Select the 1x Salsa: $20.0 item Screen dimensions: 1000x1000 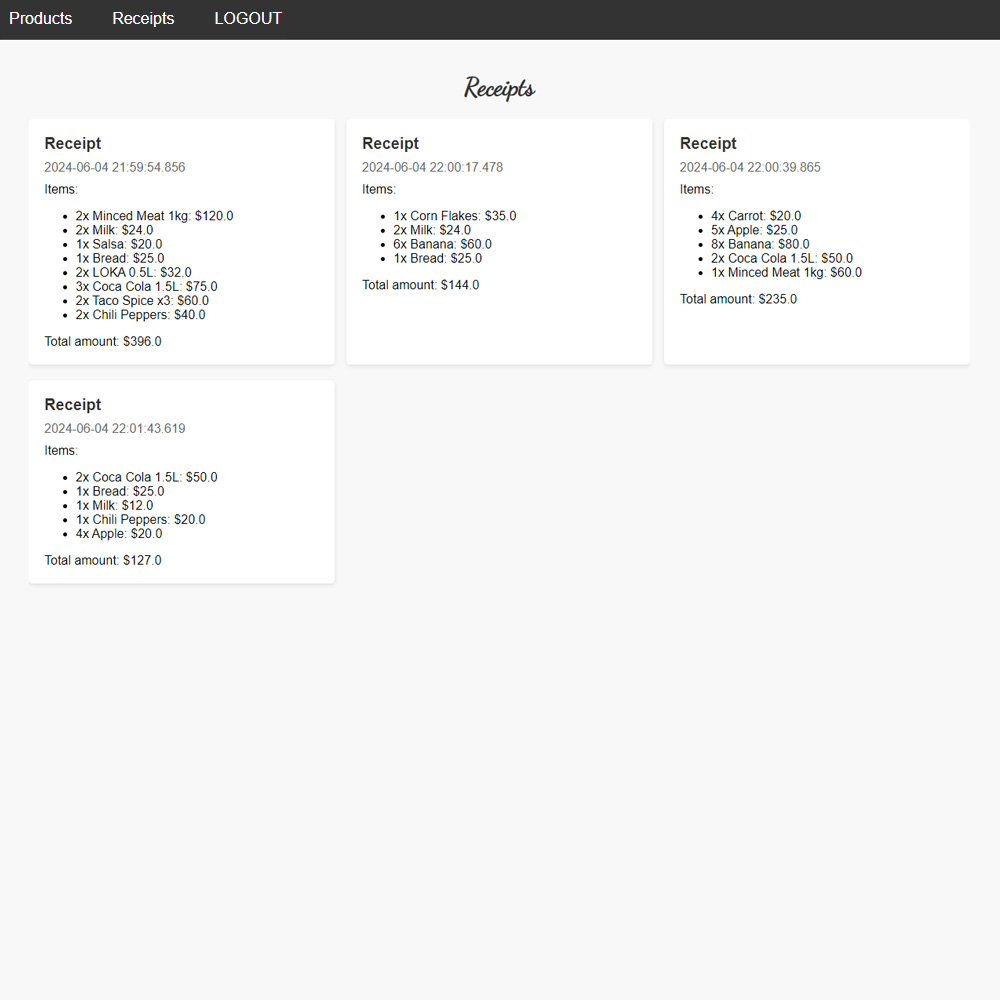coord(119,244)
